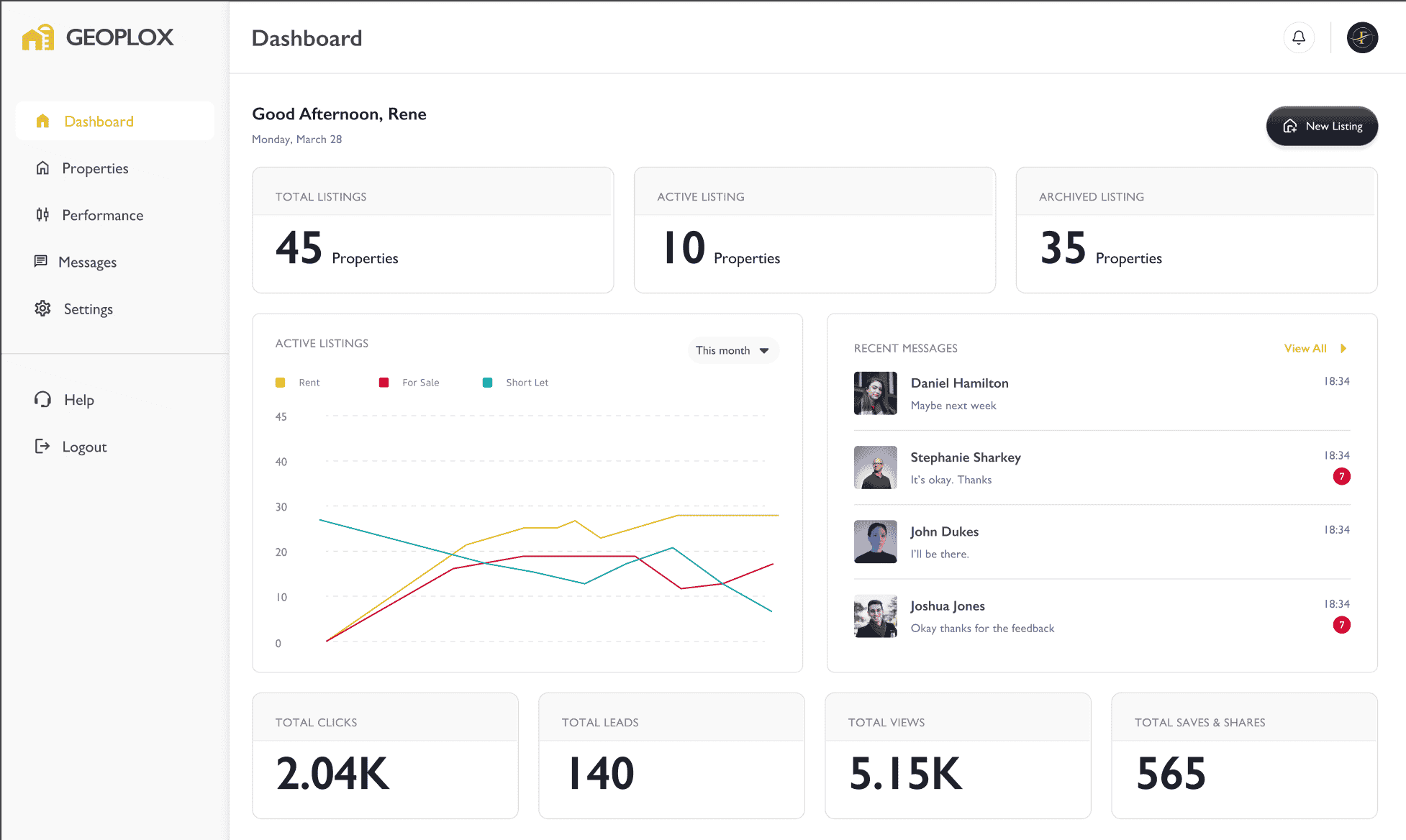Image resolution: width=1406 pixels, height=840 pixels.
Task: Click the Total Leads 140 value
Action: [602, 774]
